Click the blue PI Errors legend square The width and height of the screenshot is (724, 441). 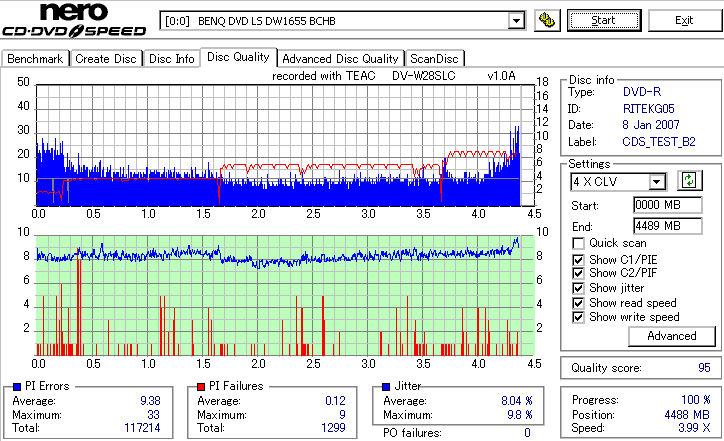click(17, 387)
